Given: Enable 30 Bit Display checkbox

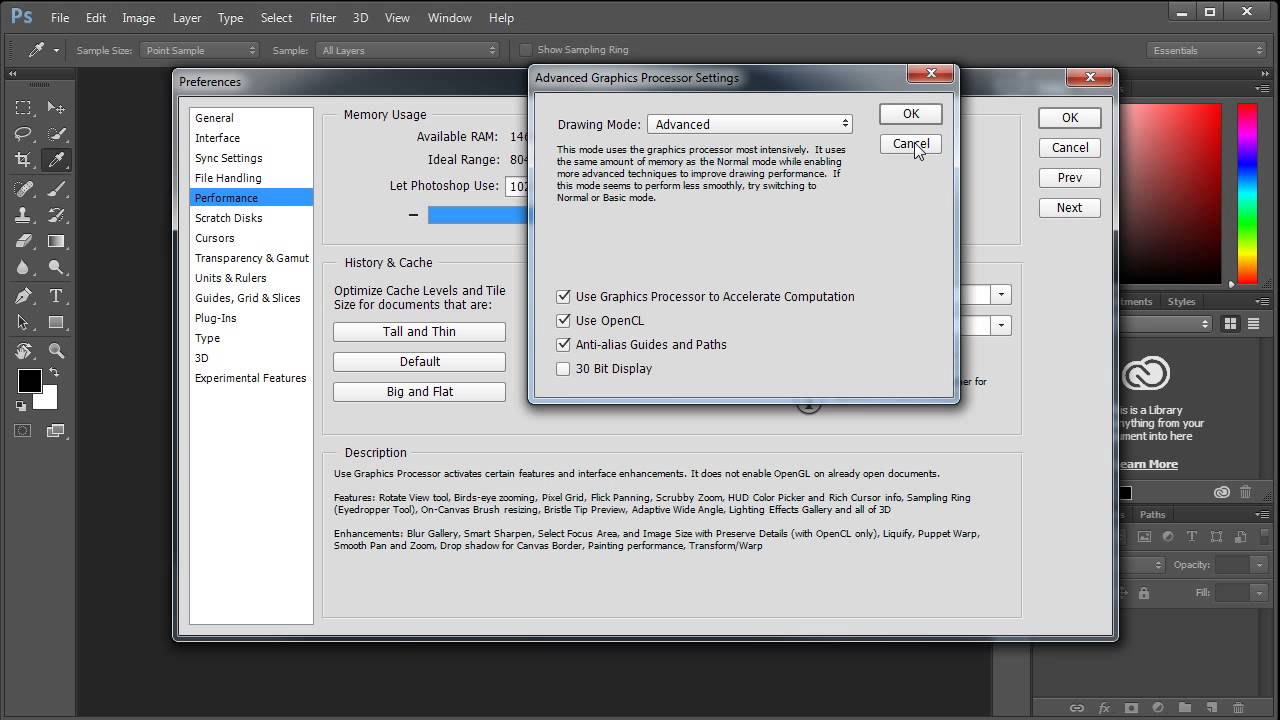Looking at the screenshot, I should [x=564, y=369].
